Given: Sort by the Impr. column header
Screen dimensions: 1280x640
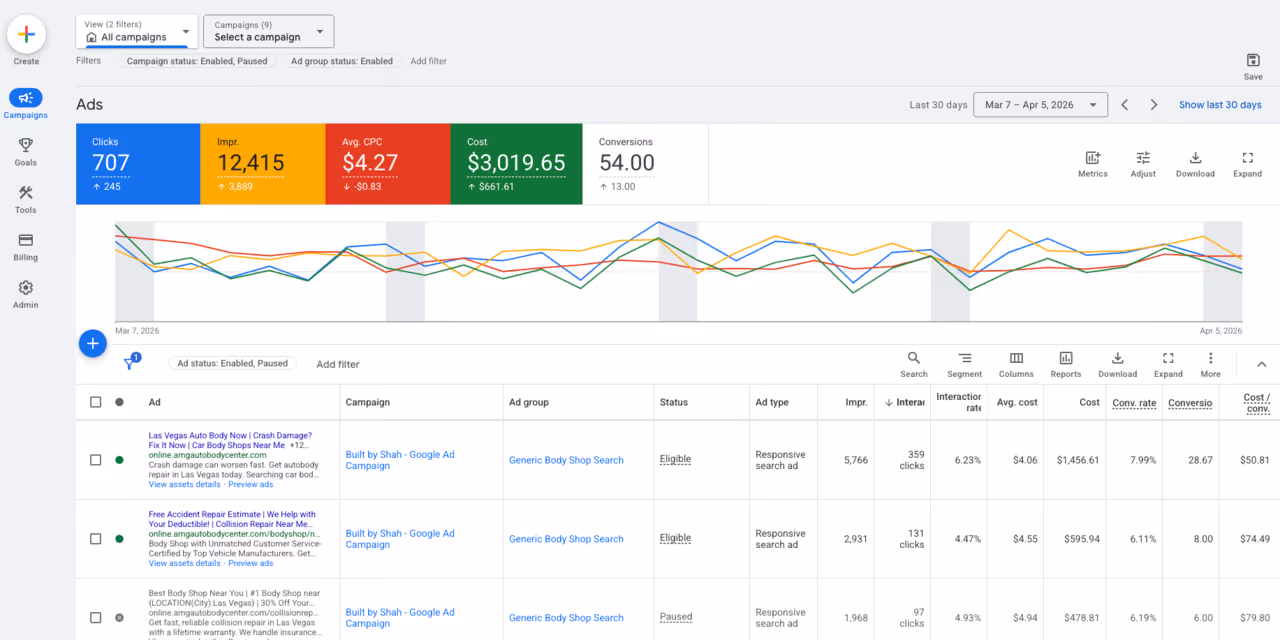Looking at the screenshot, I should click(856, 402).
